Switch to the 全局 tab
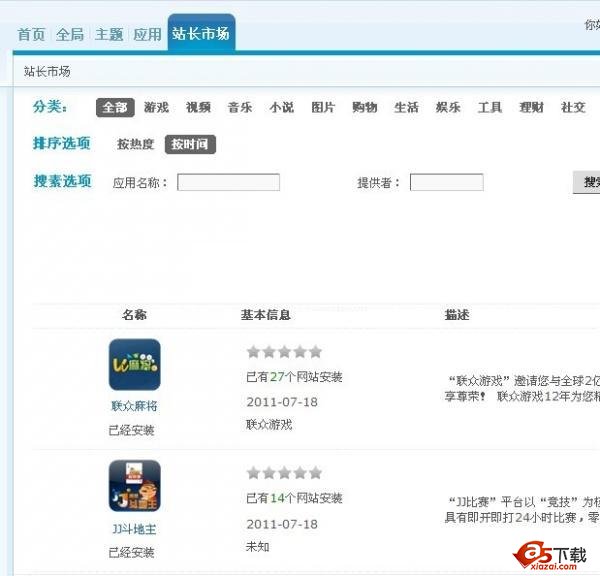The width and height of the screenshot is (600, 576). (x=70, y=34)
